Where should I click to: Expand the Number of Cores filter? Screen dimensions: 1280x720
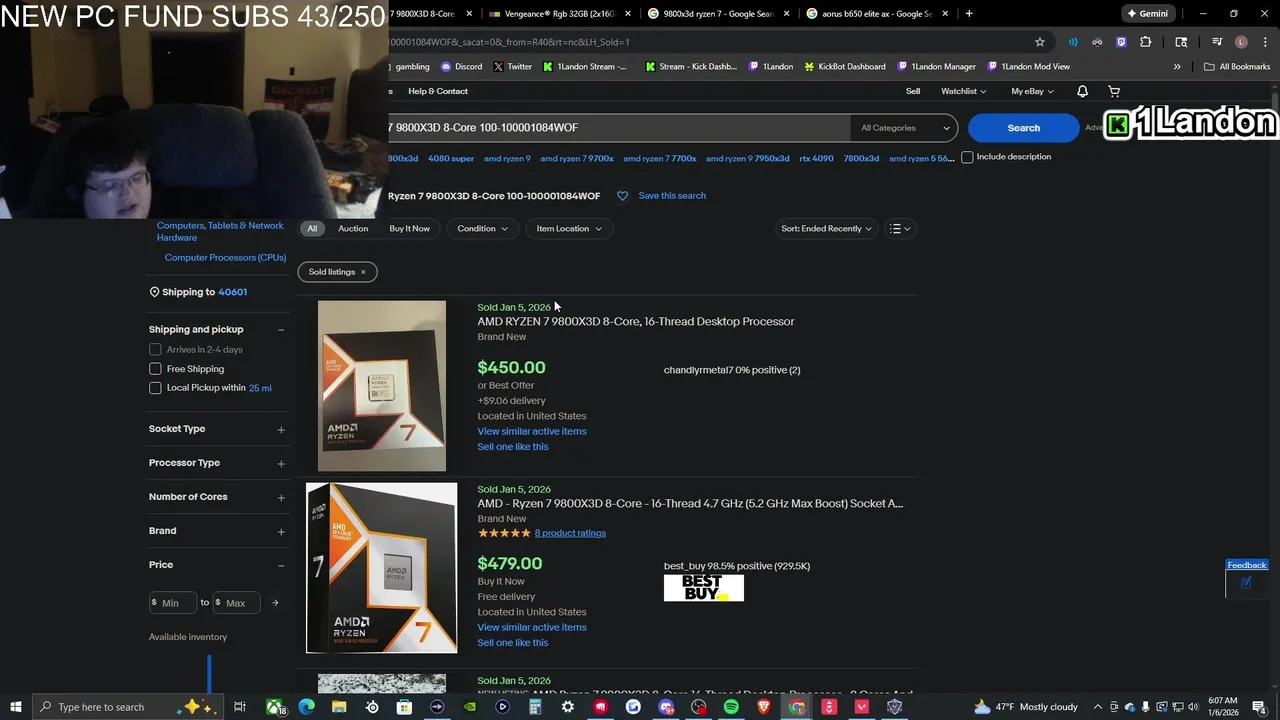click(281, 498)
